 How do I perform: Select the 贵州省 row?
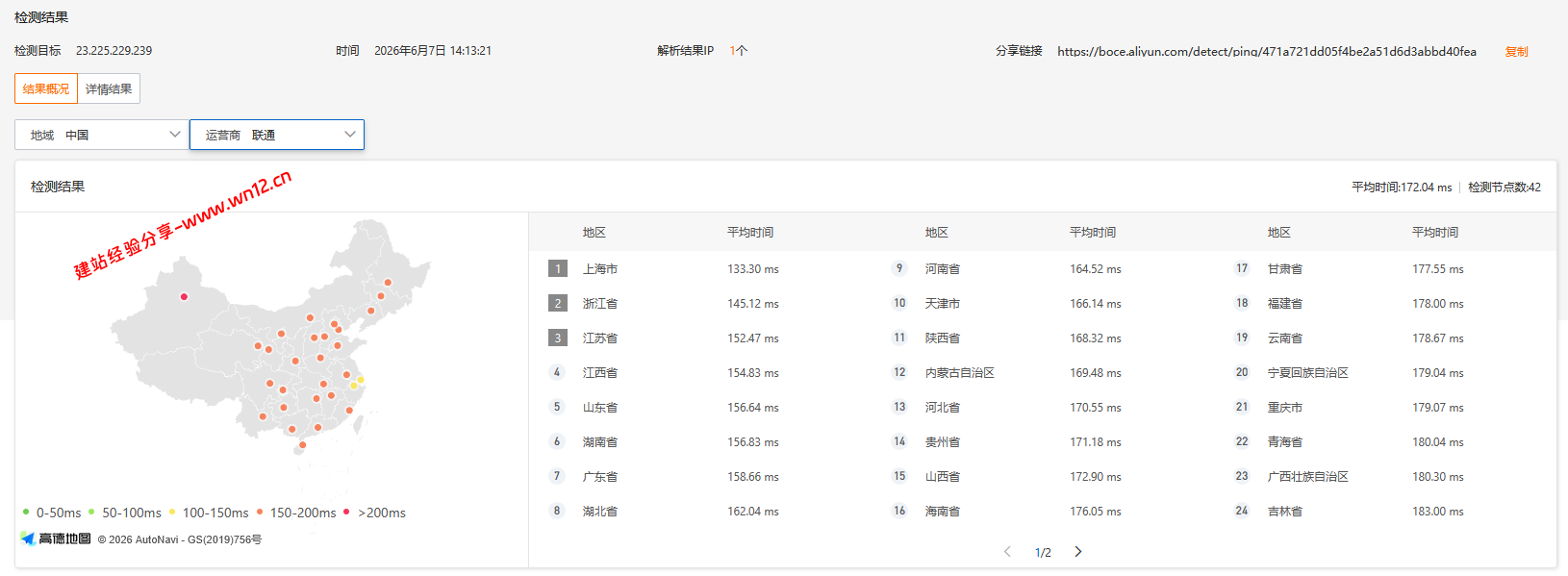point(1043,442)
